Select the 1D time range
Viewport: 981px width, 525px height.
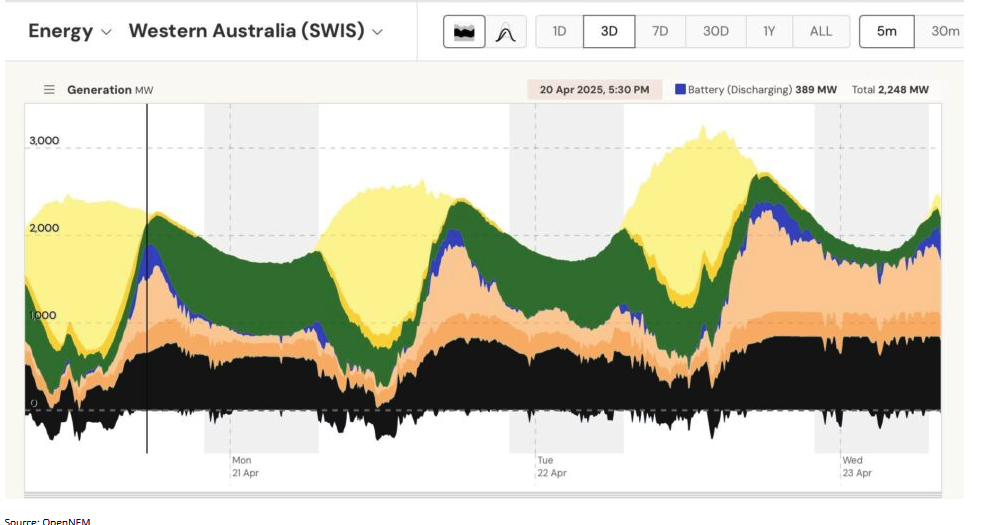559,32
